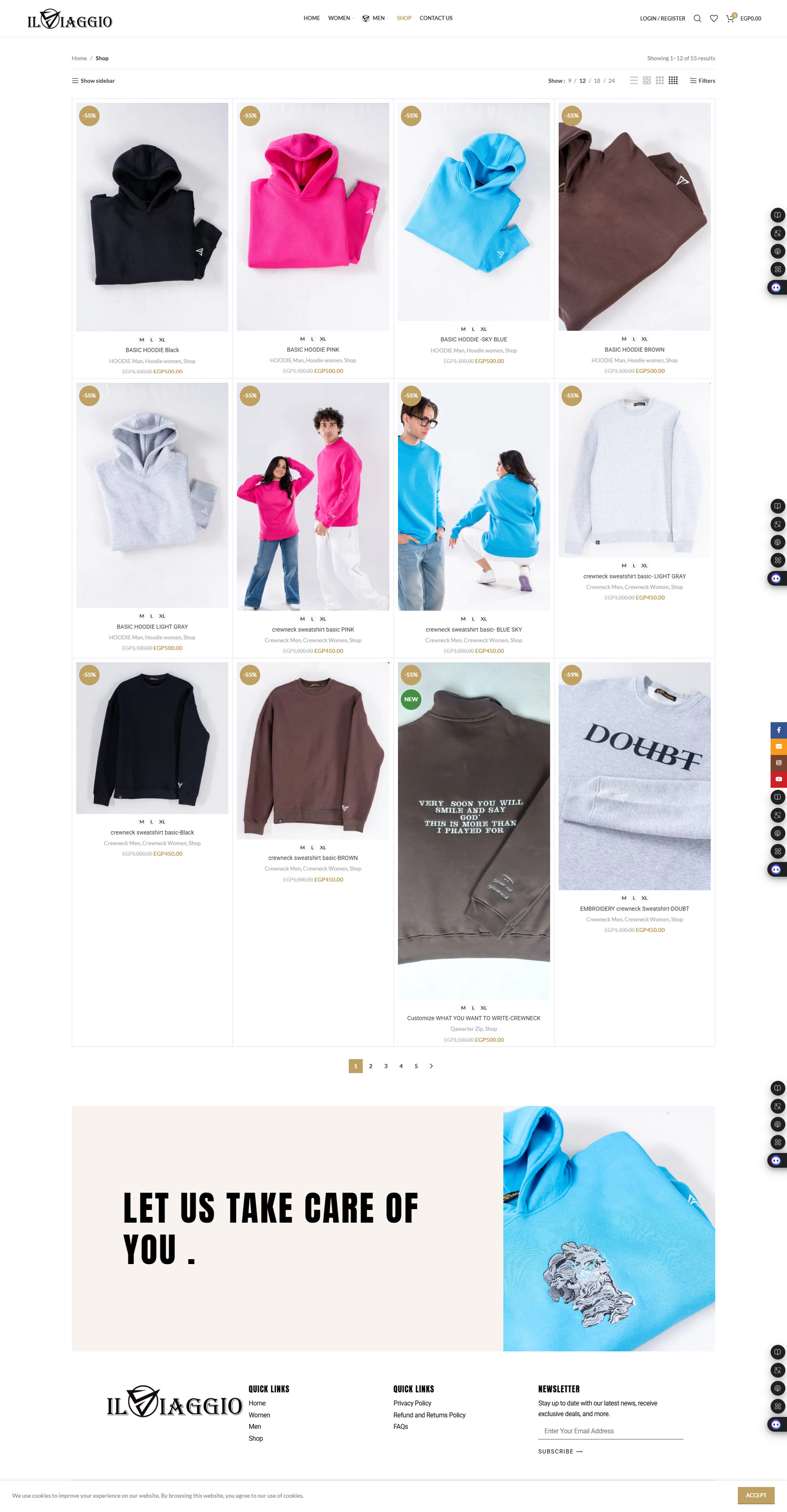
Task: Open the Instagram social sidebar icon
Action: [x=778, y=762]
